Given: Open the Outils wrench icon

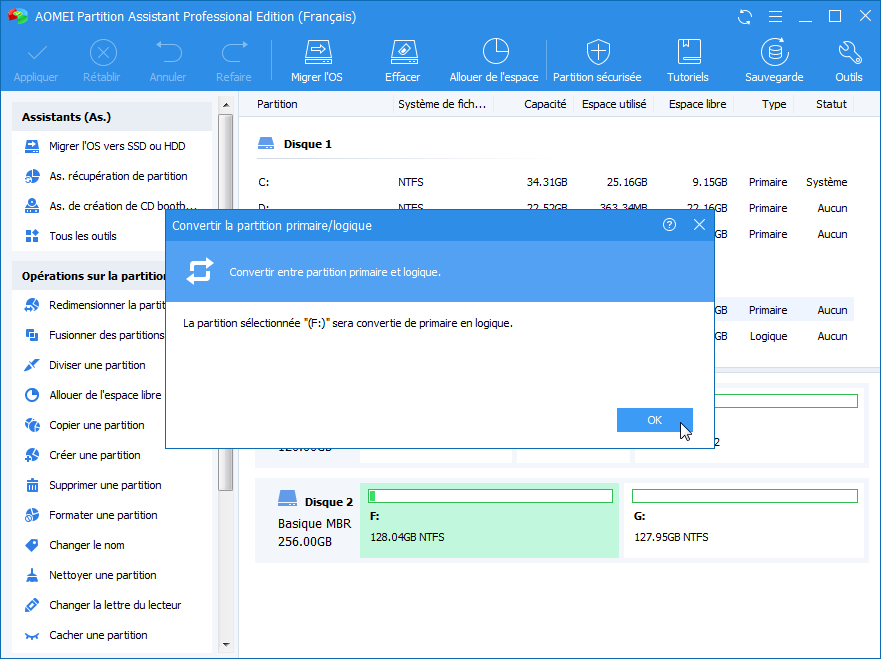Looking at the screenshot, I should click(x=848, y=53).
